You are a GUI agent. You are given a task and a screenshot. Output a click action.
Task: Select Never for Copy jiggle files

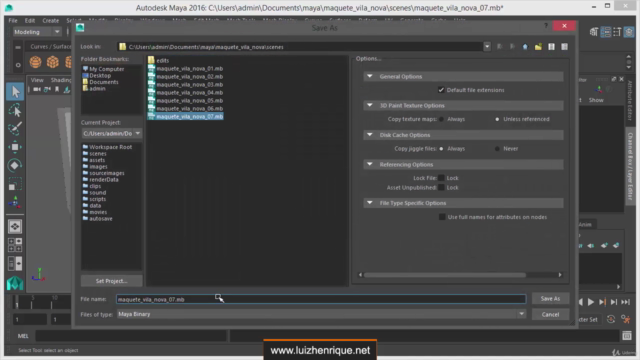point(497,149)
